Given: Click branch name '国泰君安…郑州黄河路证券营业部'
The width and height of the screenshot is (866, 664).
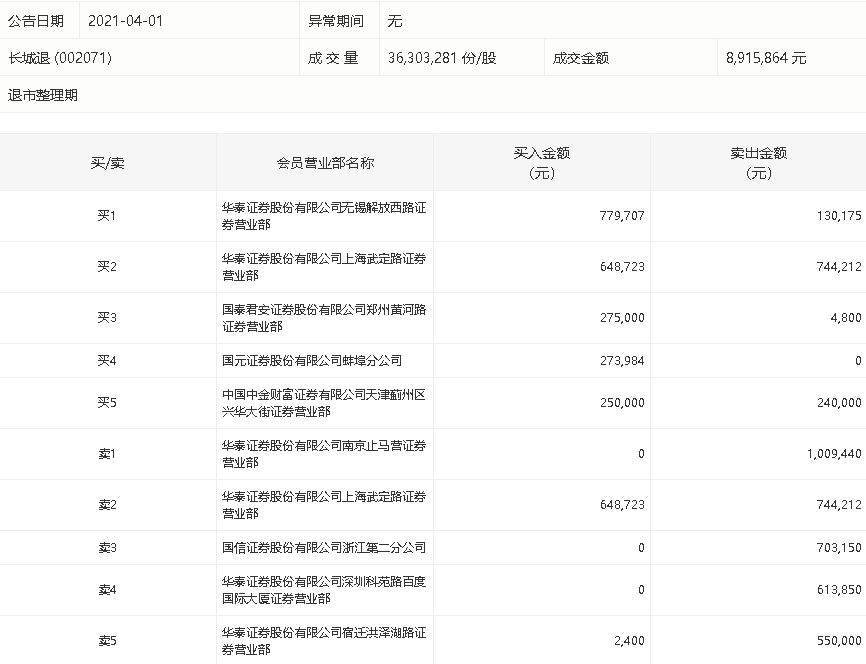Looking at the screenshot, I should [x=324, y=318].
